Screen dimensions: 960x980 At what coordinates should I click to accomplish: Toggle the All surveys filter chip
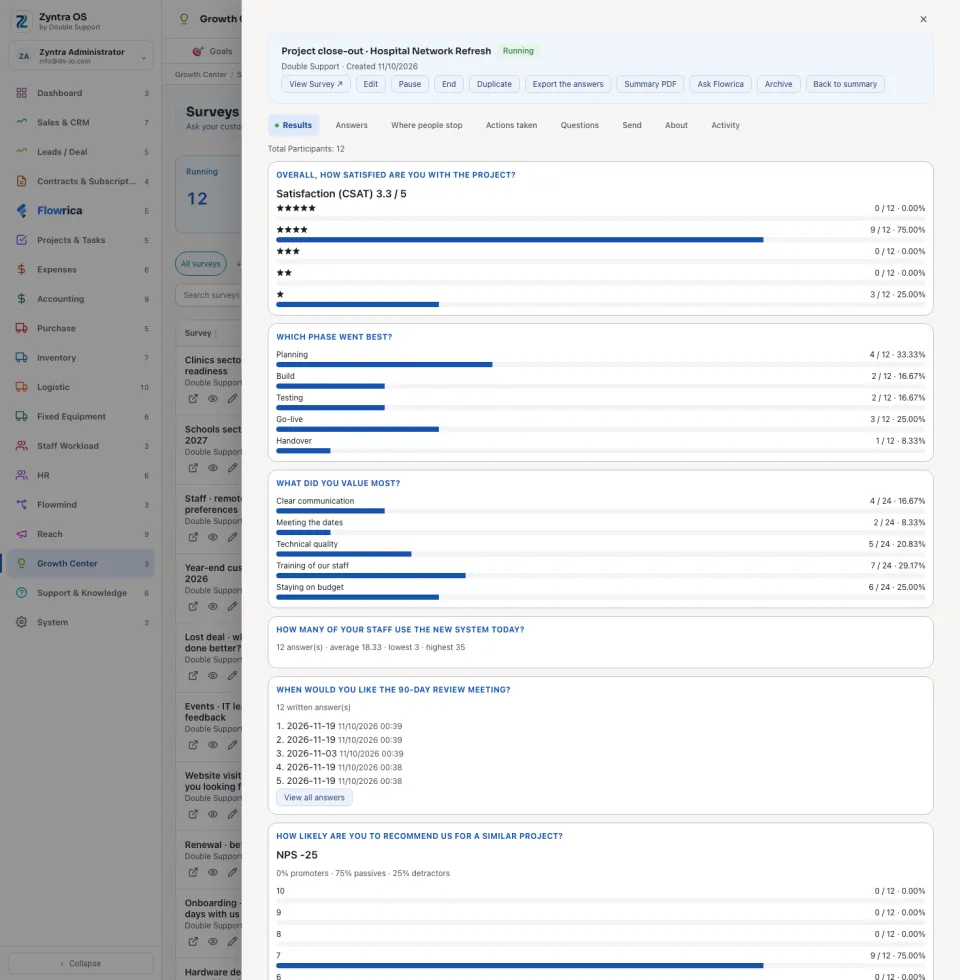201,264
